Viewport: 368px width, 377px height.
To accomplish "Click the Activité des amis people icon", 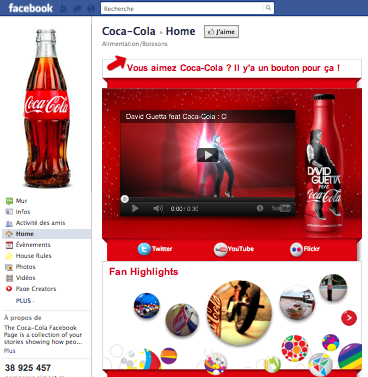I will pyautogui.click(x=9, y=223).
